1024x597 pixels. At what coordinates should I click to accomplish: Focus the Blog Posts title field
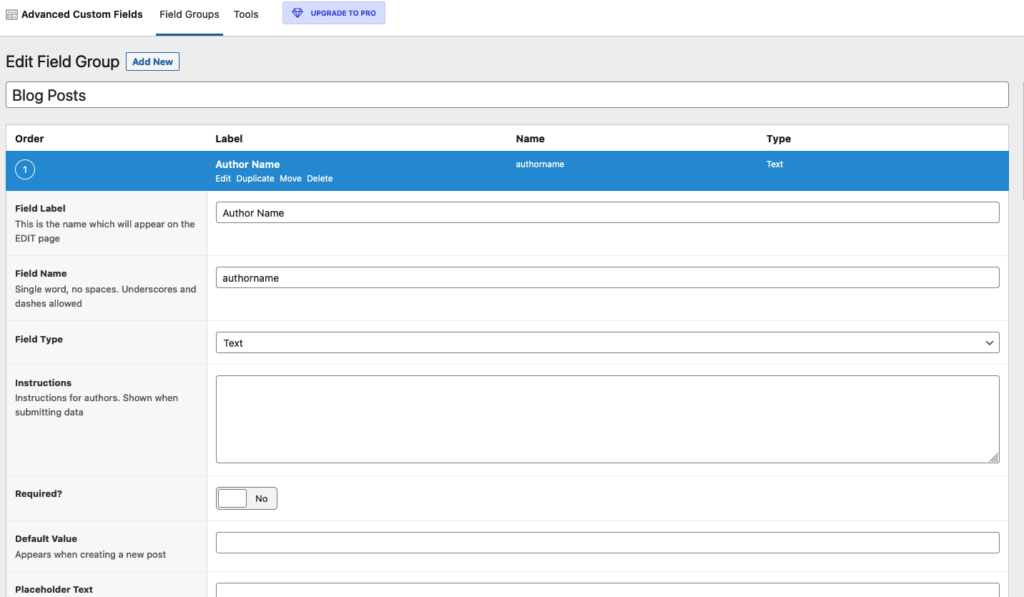(507, 95)
